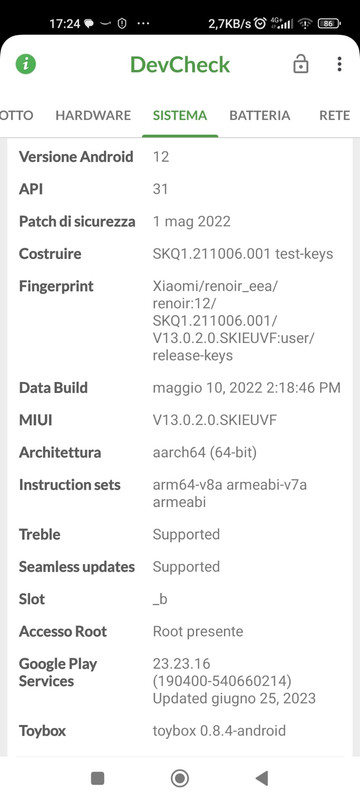This screenshot has height=800, width=360.
Task: Tap the Accesso Root row
Action: (181, 632)
